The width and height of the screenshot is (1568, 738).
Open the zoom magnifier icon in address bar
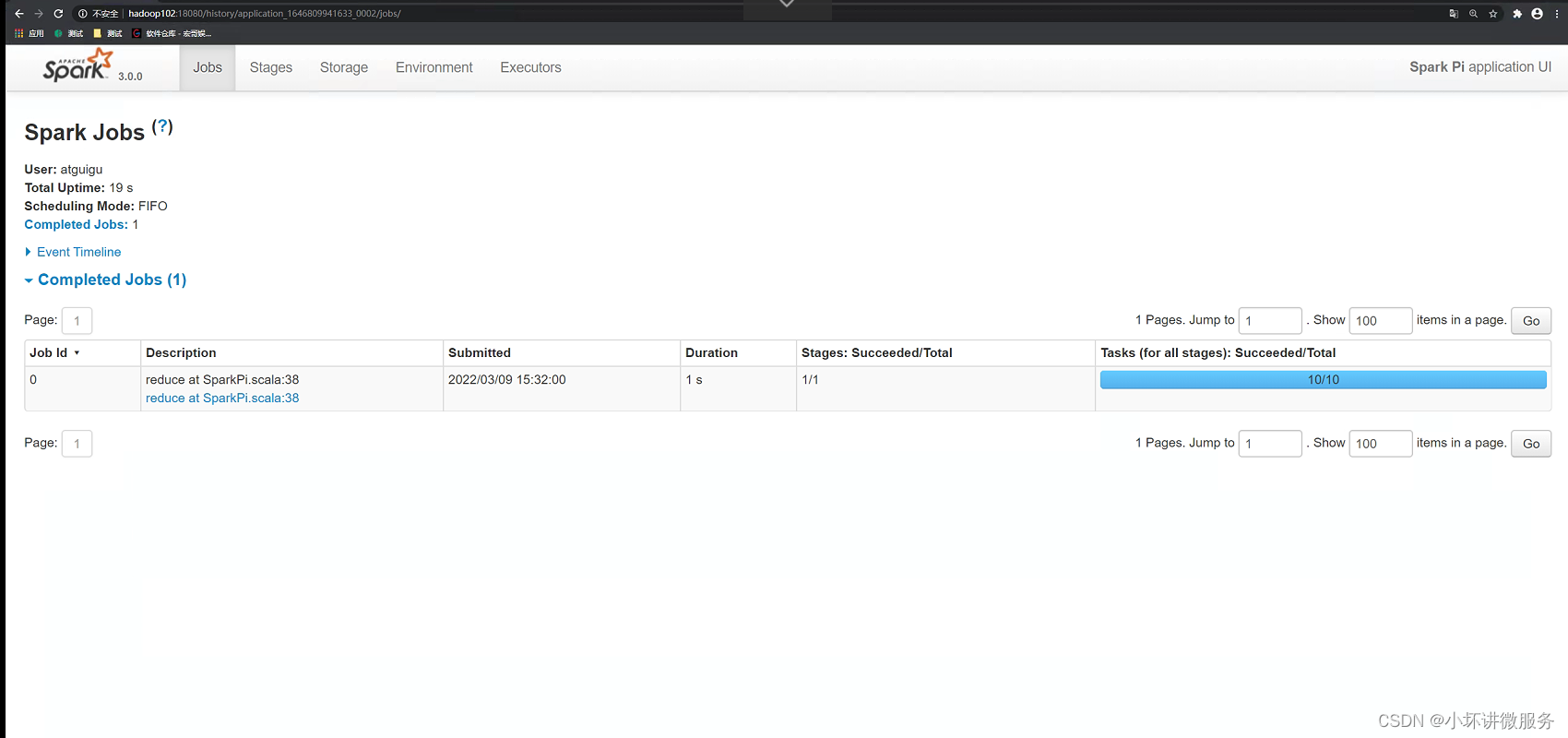[1473, 14]
